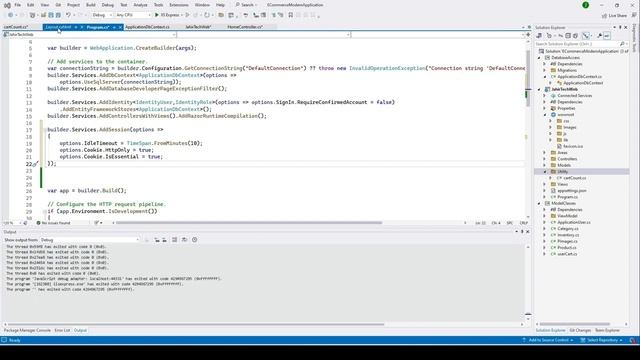Switch to the cartCount.cs tab
The image size is (640, 360).
coord(16,27)
